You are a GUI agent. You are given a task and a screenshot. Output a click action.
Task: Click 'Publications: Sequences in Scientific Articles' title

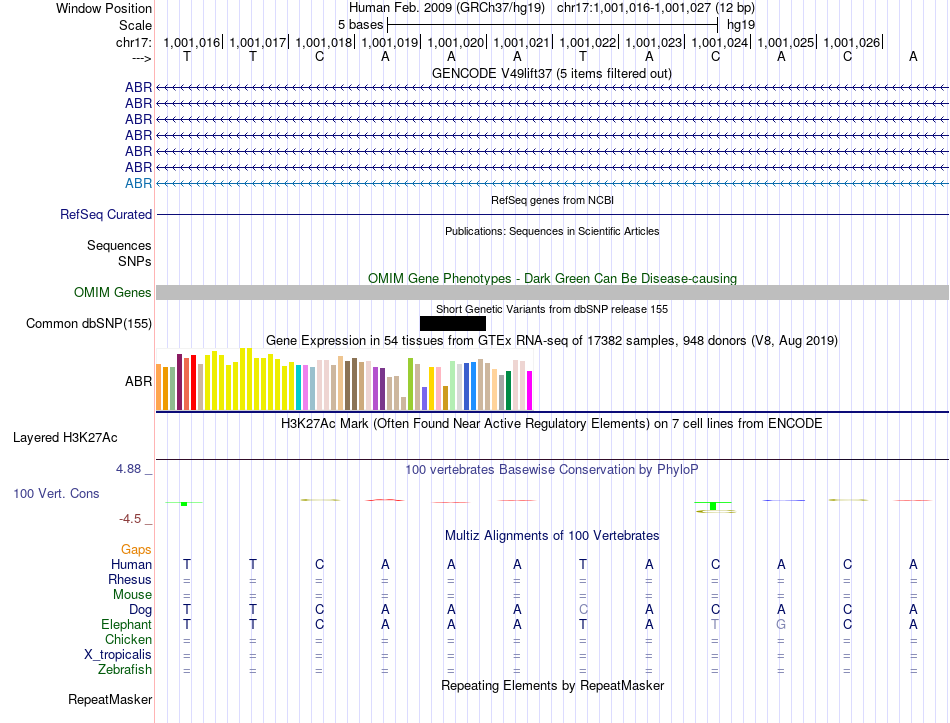click(552, 231)
